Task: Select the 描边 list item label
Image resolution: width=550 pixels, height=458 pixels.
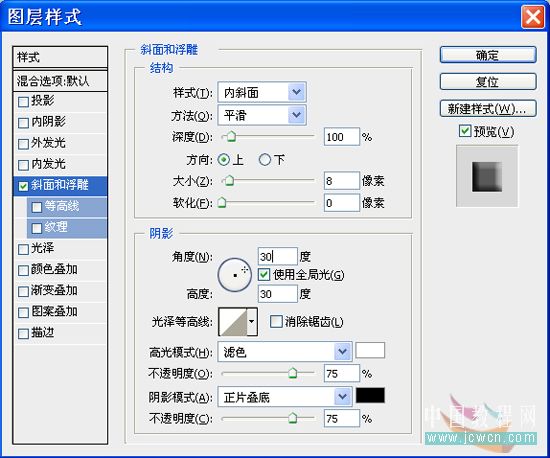Action: coord(43,332)
